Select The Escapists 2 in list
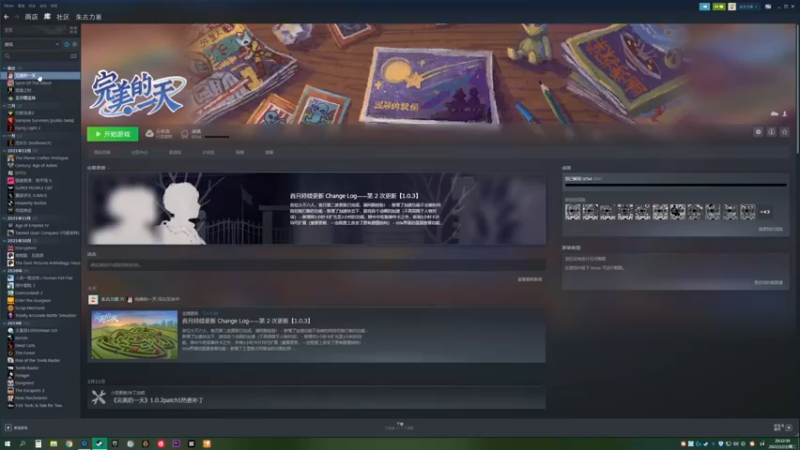Viewport: 800px width, 450px height. [x=30, y=390]
